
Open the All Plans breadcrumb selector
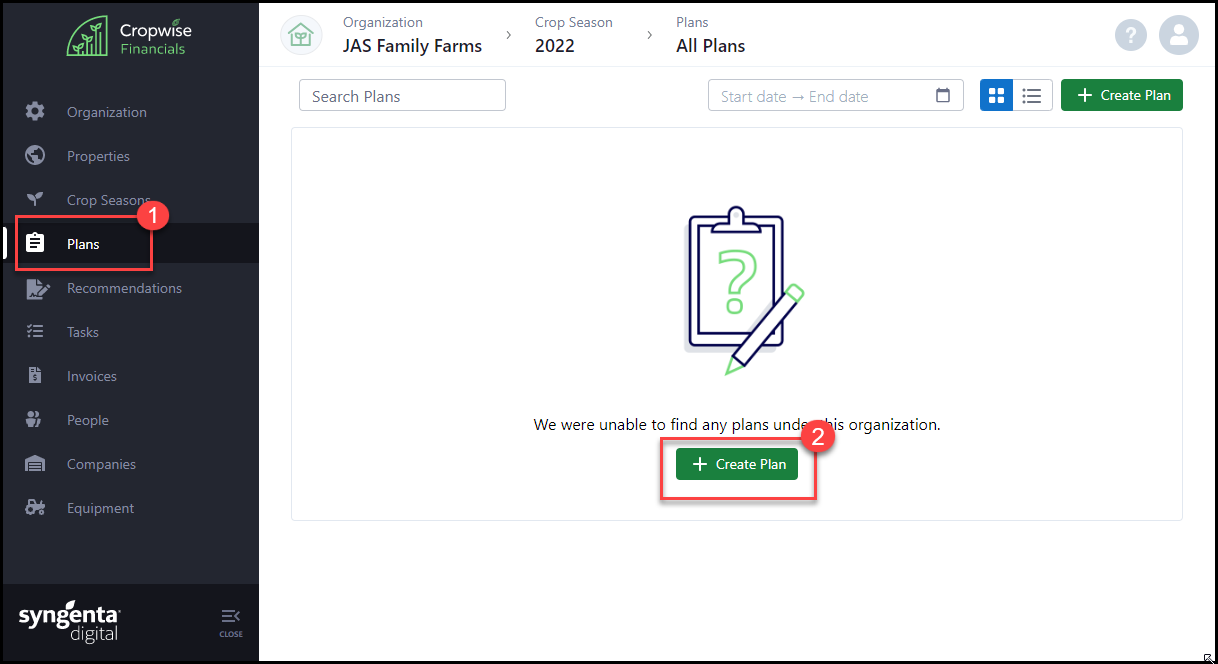pyautogui.click(x=710, y=45)
